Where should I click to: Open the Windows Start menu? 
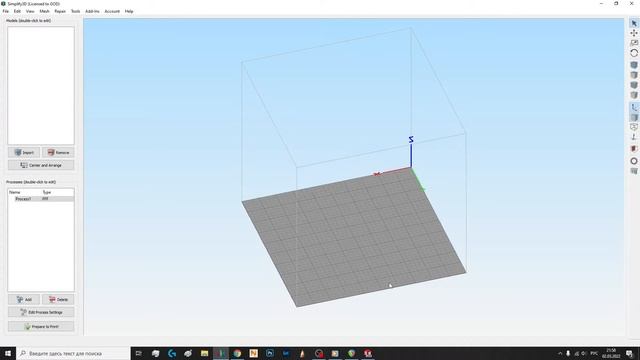pyautogui.click(x=8, y=353)
